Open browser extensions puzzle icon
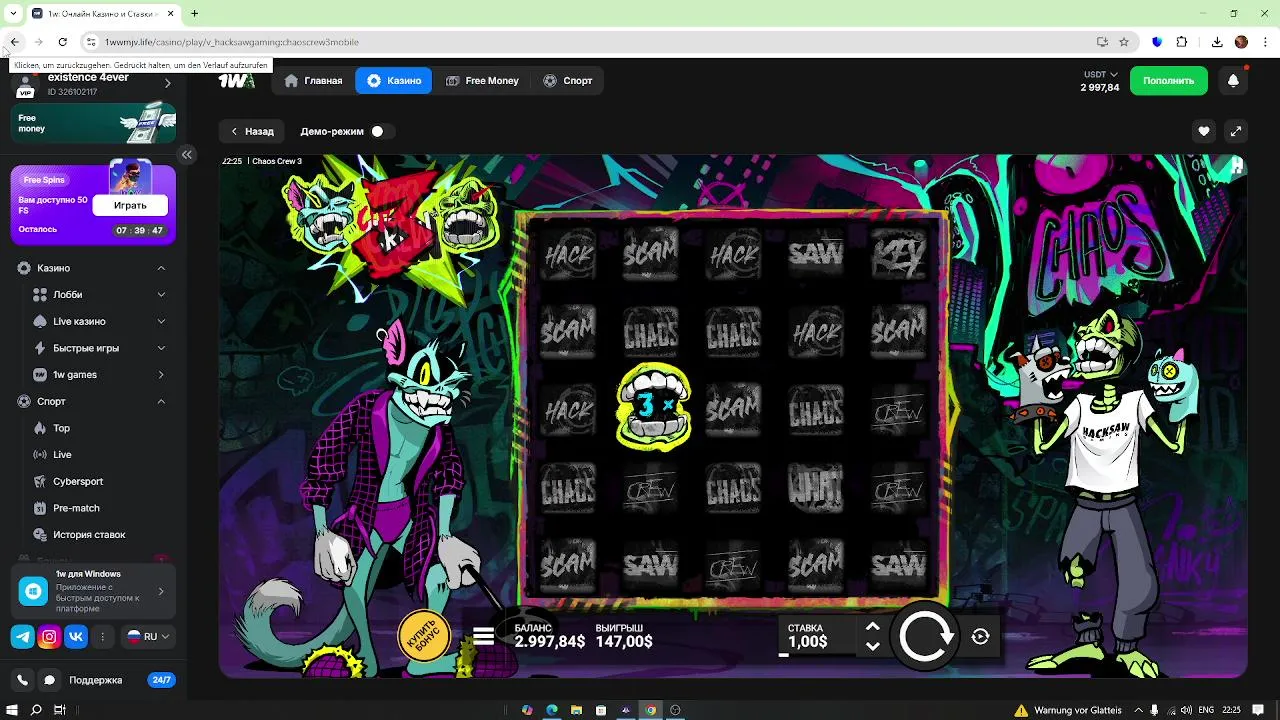 (1181, 42)
